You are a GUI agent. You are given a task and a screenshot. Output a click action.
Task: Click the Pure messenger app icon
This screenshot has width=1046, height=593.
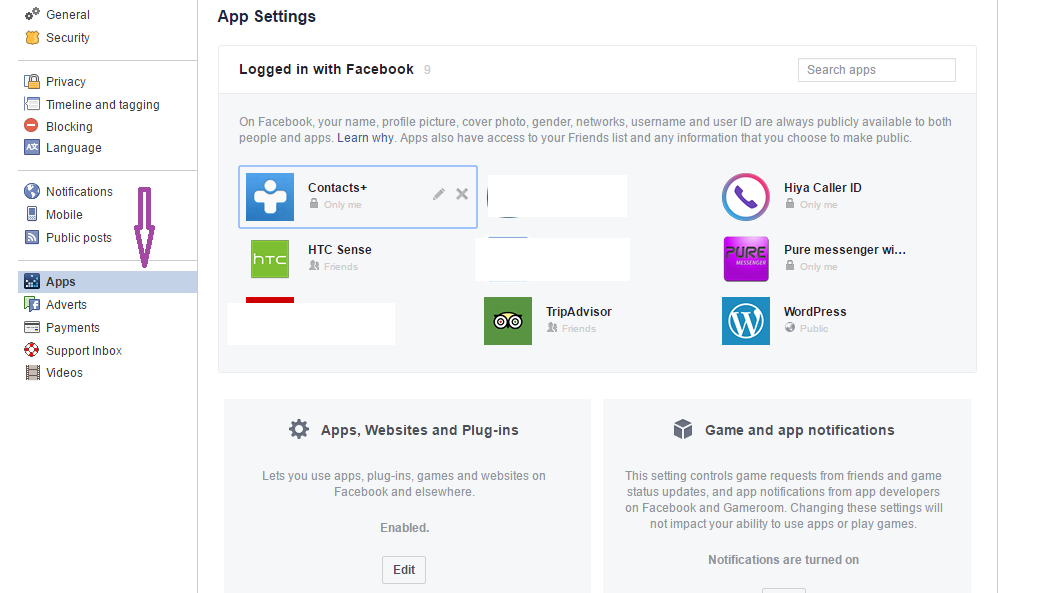[x=746, y=259]
